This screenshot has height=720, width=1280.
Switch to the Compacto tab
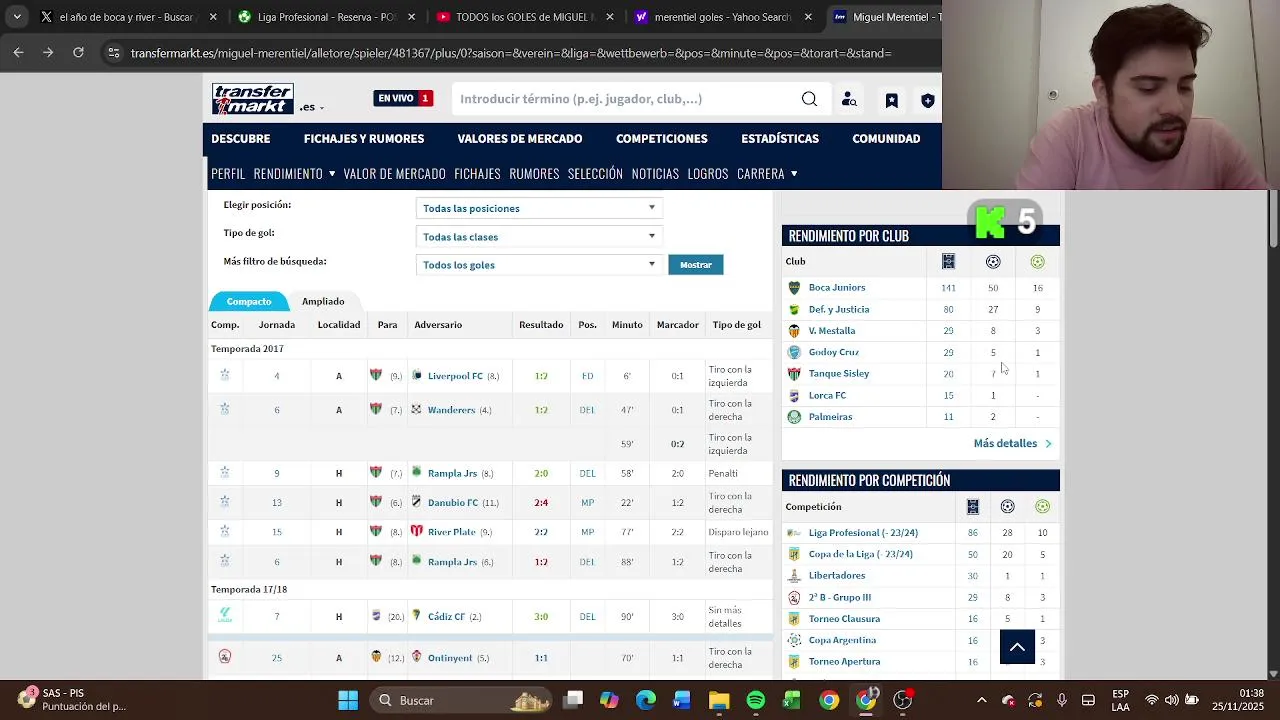click(248, 301)
